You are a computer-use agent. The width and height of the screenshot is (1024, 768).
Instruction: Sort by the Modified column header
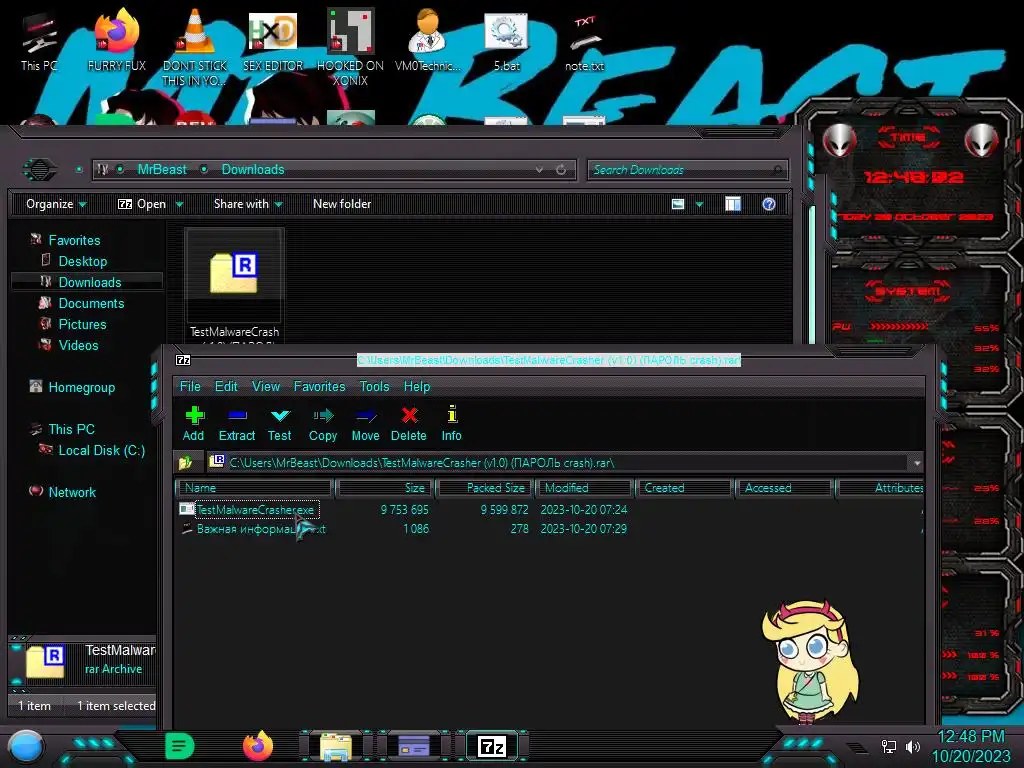click(x=584, y=488)
